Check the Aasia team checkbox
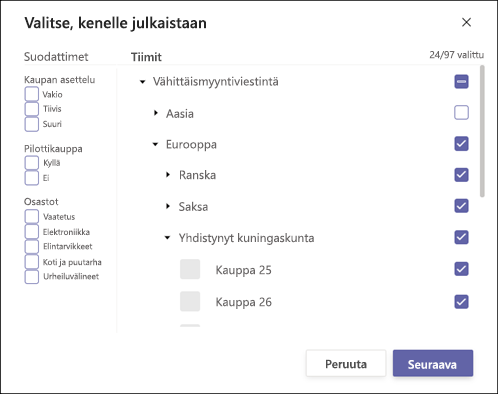Screen dimensions: 499x394 461,113
